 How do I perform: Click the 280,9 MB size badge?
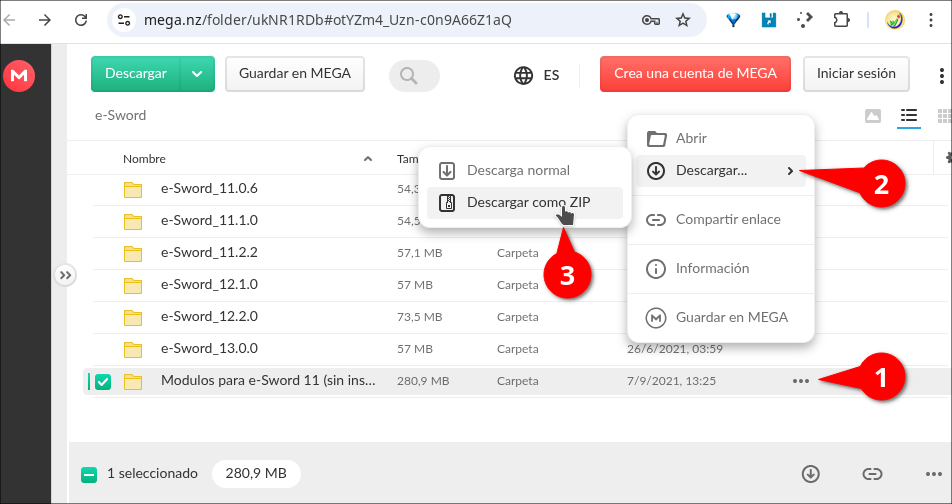(256, 474)
